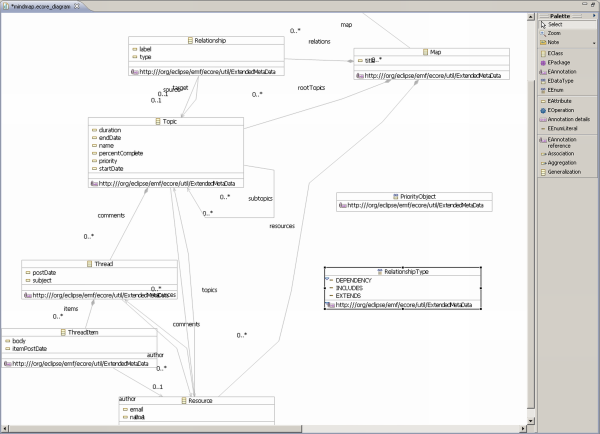600x434 pixels.
Task: Click the horizontal scrollbar right arrow
Action: (523, 429)
